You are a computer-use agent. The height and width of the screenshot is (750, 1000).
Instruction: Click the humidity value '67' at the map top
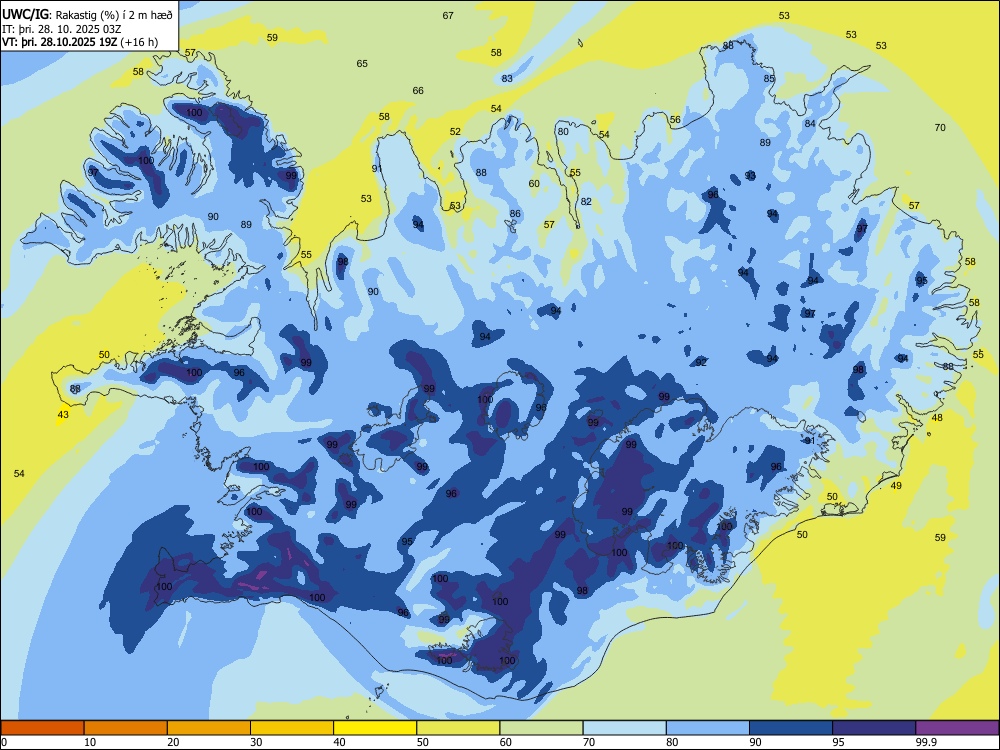[x=448, y=15]
